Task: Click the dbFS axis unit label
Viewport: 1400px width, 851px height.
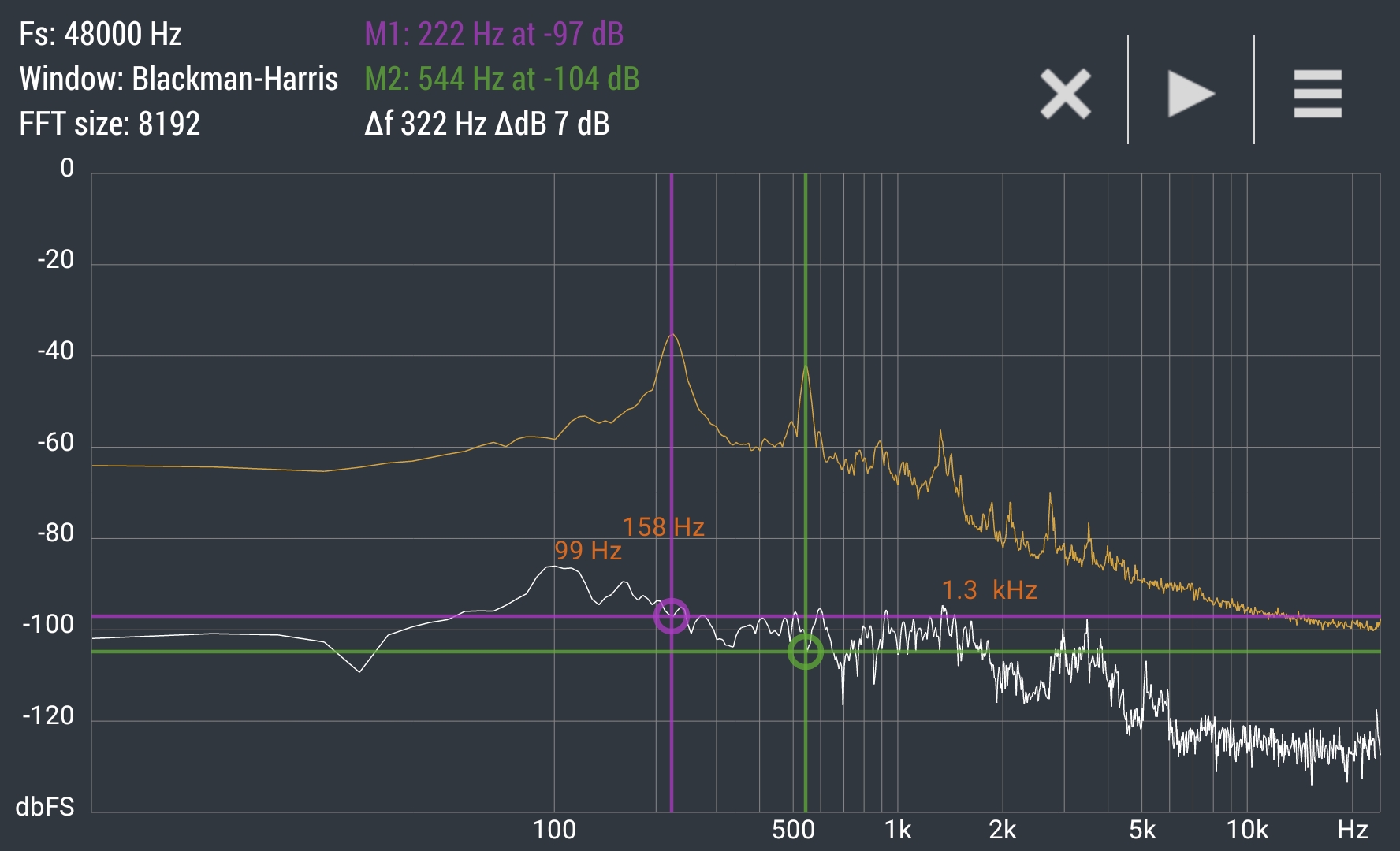Action: (45, 806)
